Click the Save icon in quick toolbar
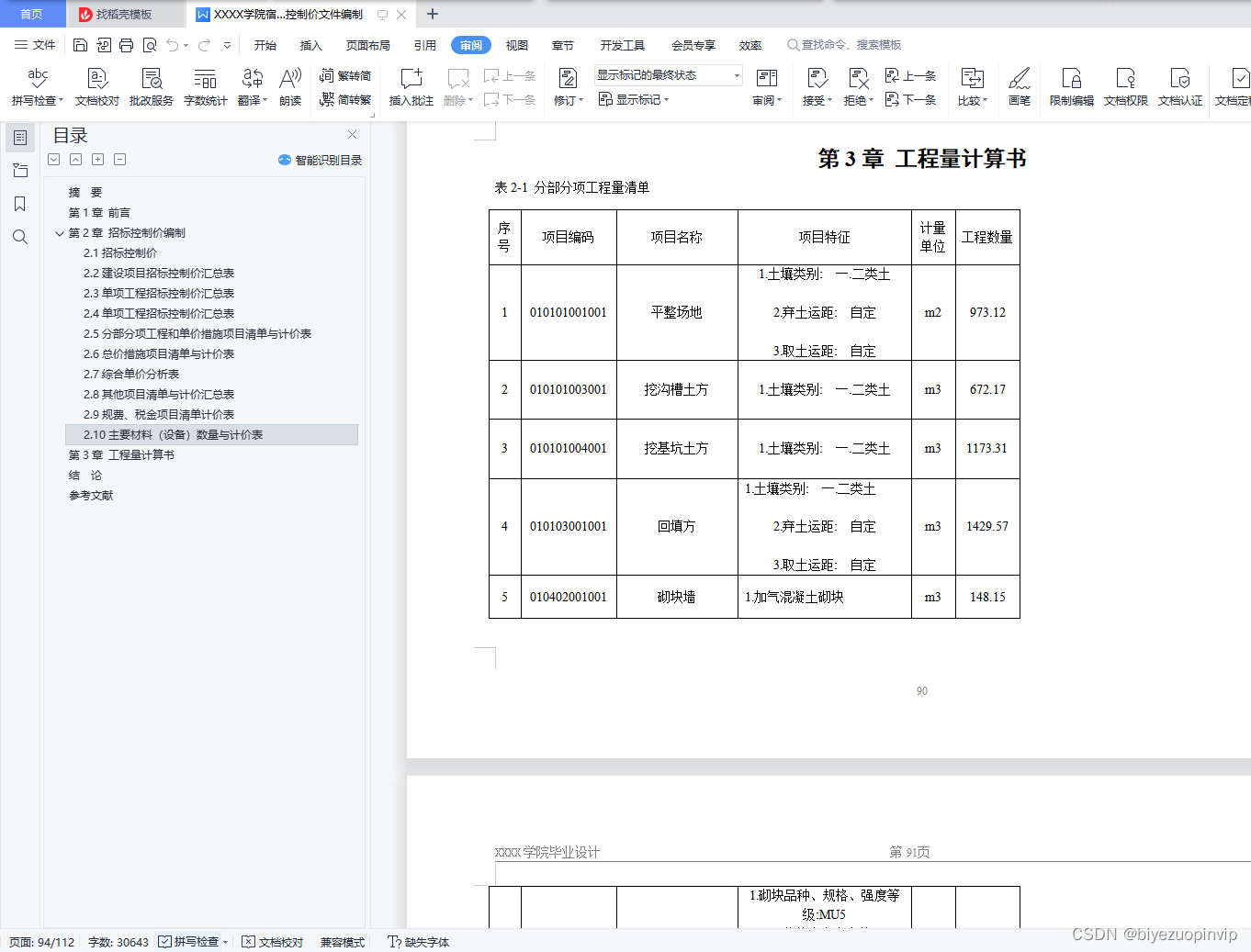Viewport: 1251px width, 952px height. (80, 45)
